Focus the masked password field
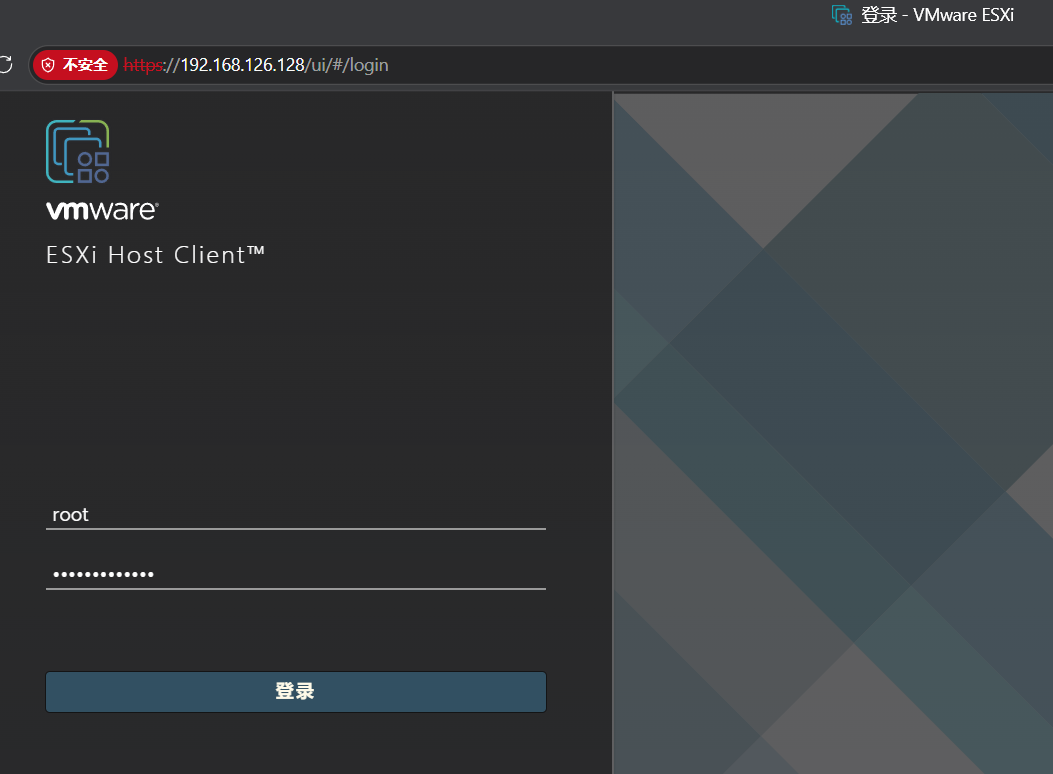The width and height of the screenshot is (1053, 774). (295, 574)
